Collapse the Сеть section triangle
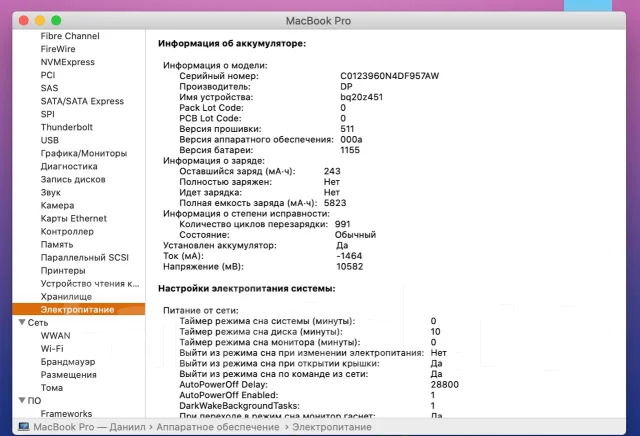 coord(22,323)
